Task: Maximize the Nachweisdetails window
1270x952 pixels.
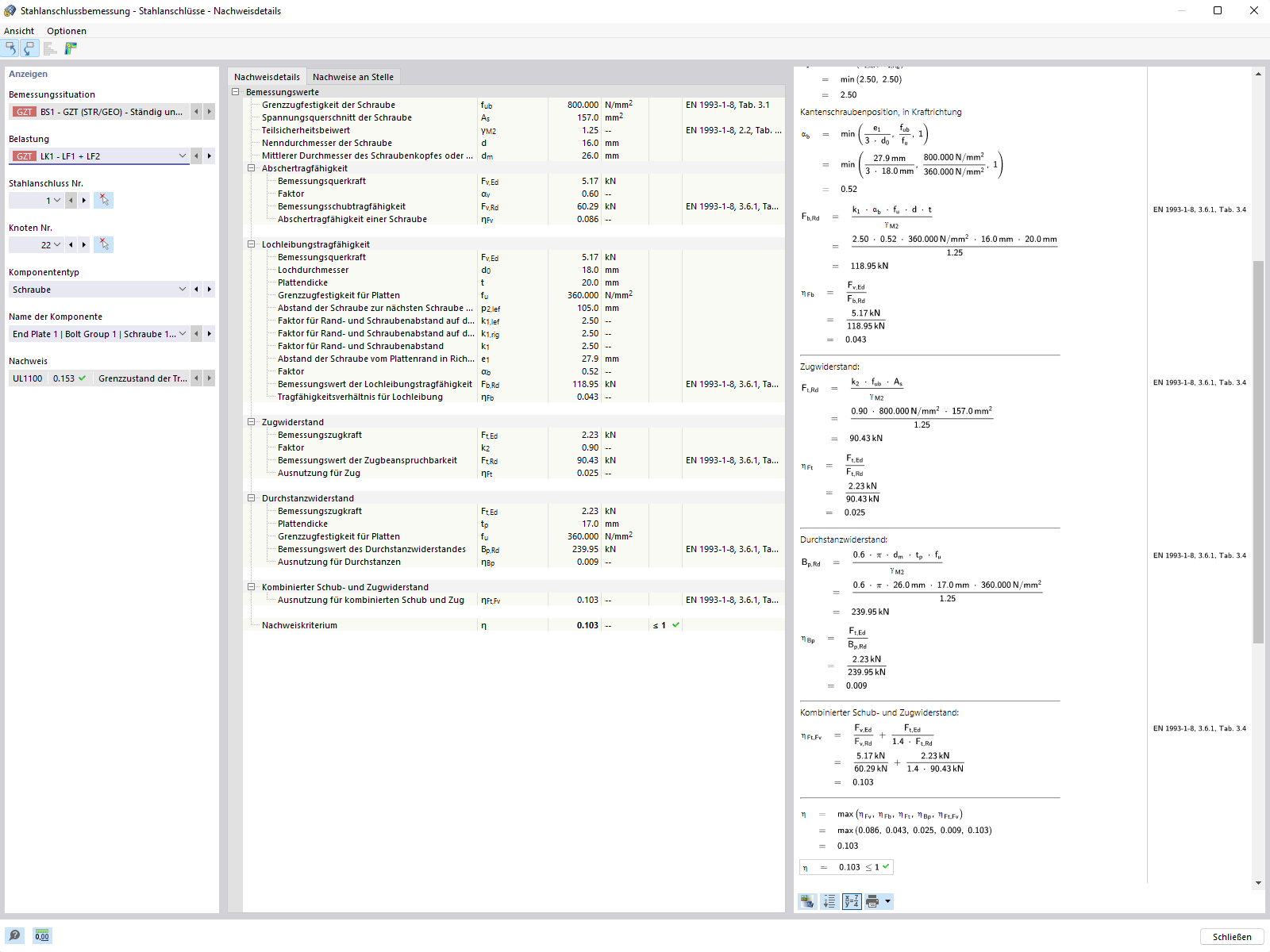Action: coord(1218,10)
